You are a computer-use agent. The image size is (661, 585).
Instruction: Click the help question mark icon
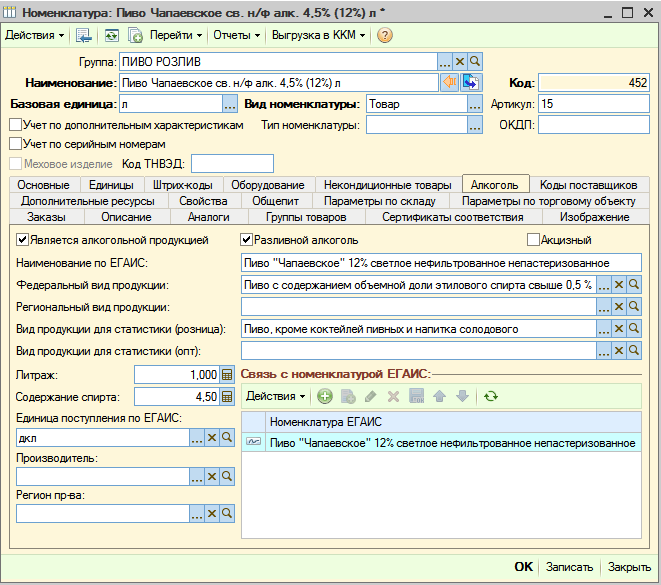click(x=384, y=35)
